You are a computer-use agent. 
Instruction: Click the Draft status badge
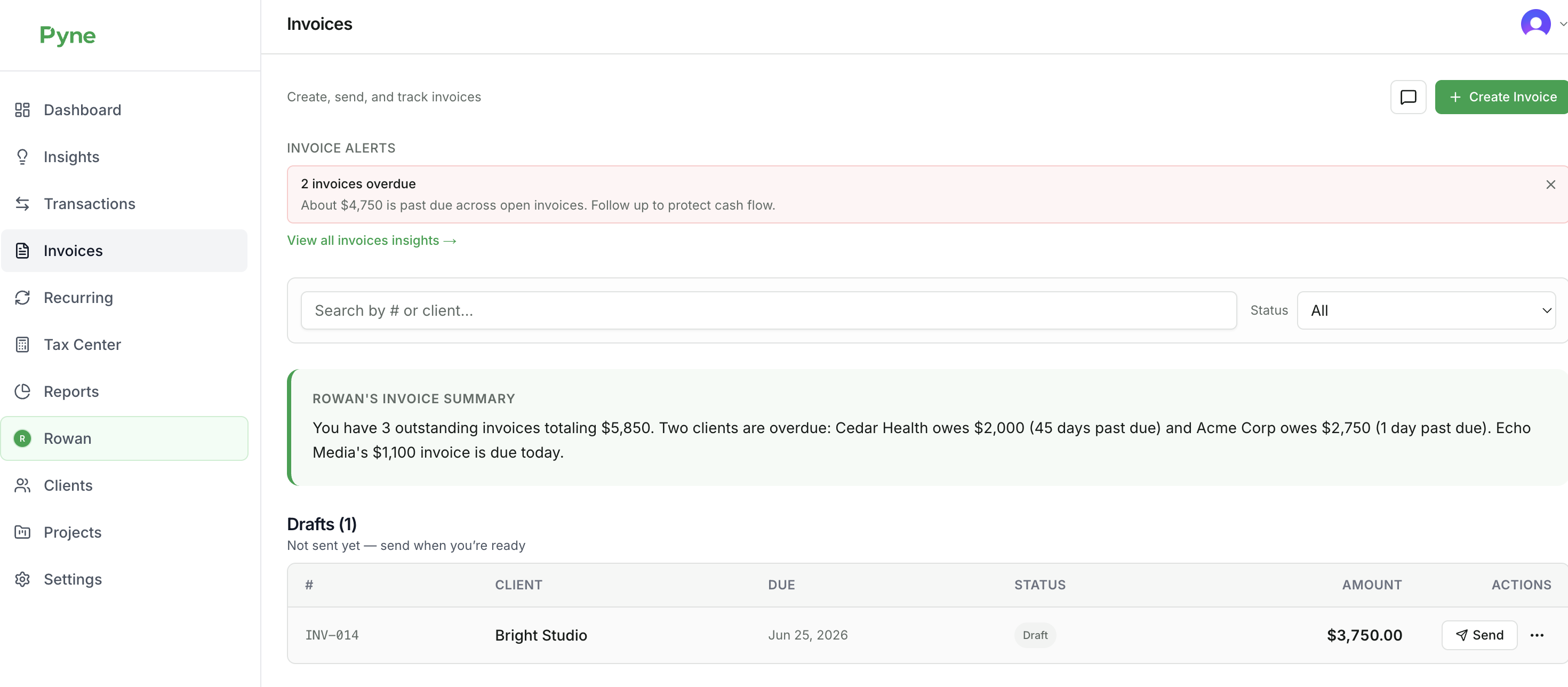[x=1035, y=635]
